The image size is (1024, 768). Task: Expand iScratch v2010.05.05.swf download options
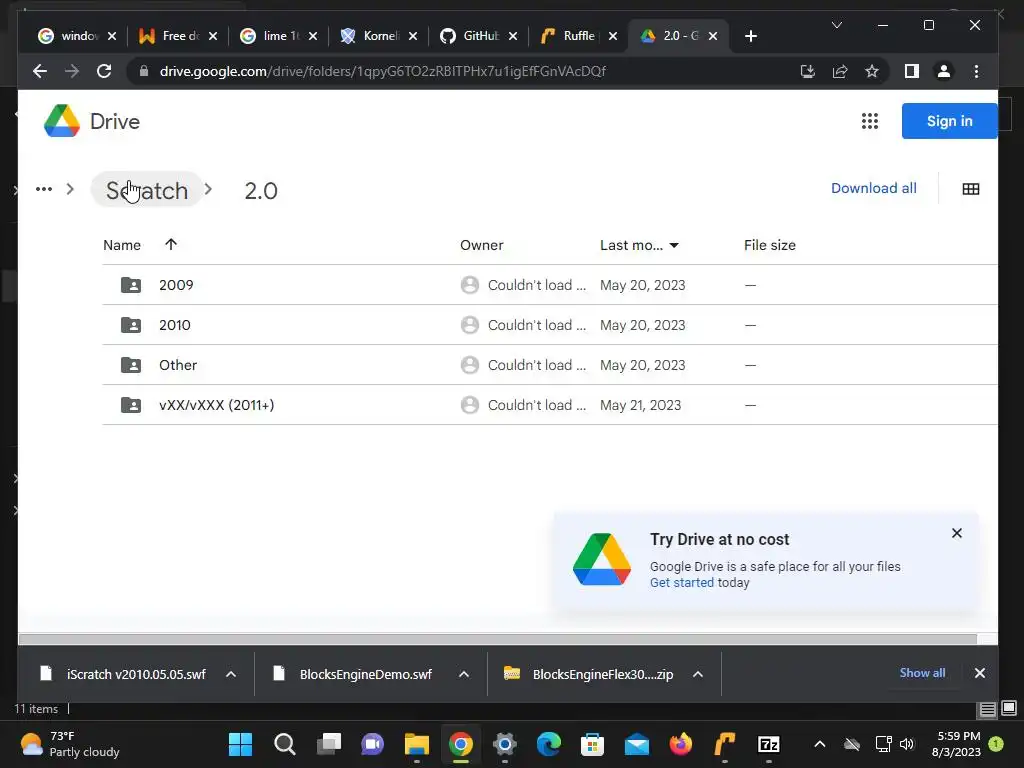pos(231,674)
